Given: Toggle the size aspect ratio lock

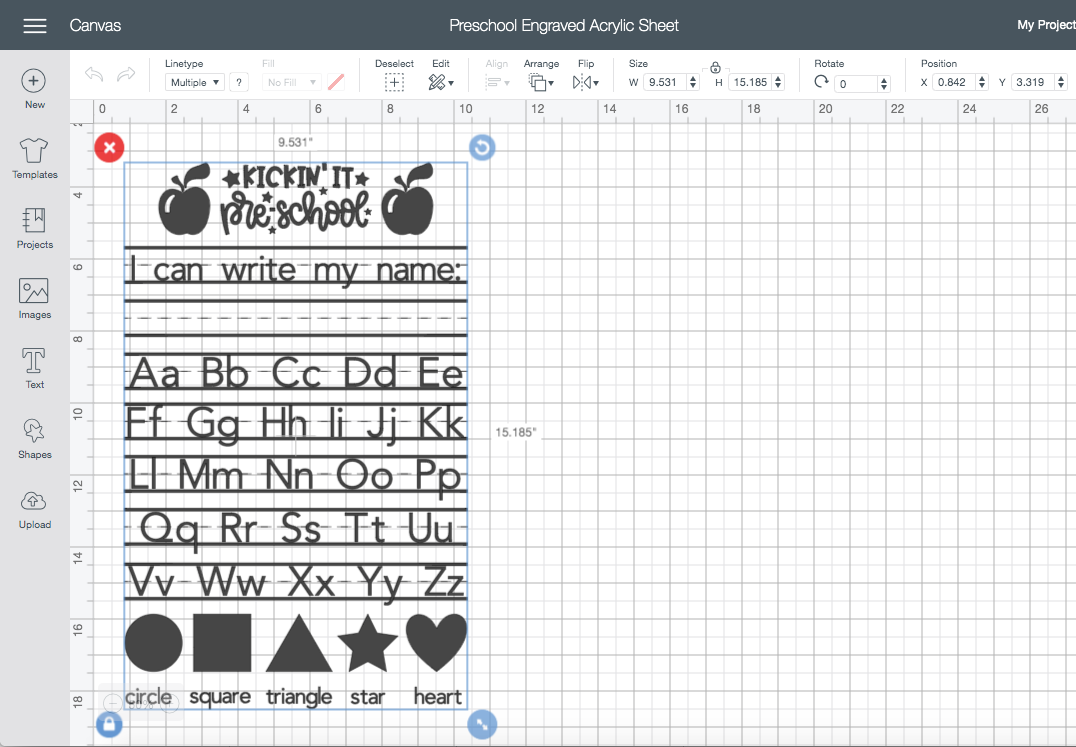Looking at the screenshot, I should pos(715,67).
